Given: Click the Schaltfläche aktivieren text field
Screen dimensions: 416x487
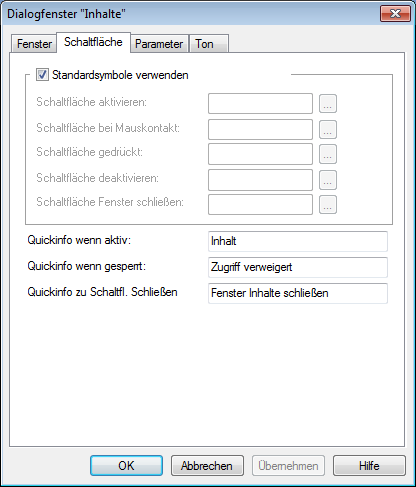Looking at the screenshot, I should pyautogui.click(x=260, y=104).
